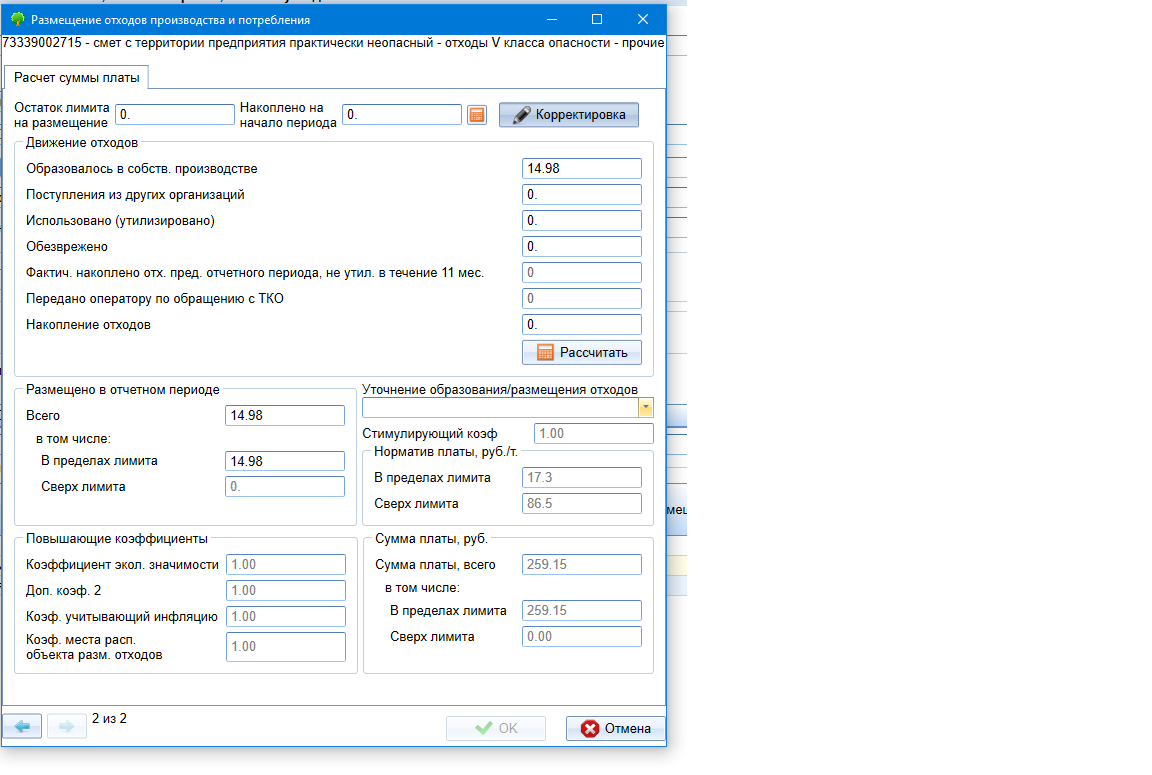Maximize the Размещение отходов window
The image size is (1152, 775).
(597, 19)
